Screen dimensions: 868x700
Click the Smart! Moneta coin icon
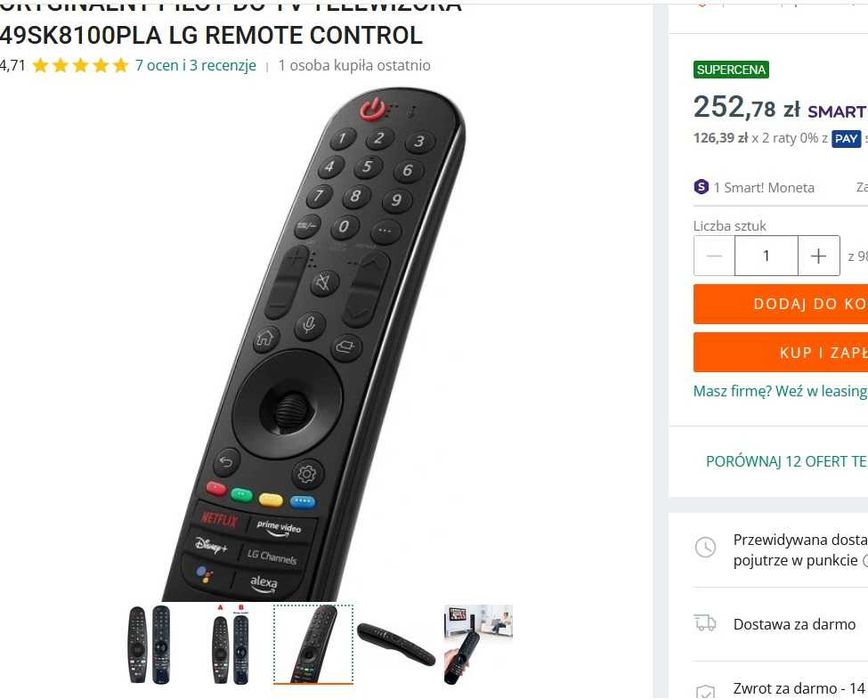point(701,187)
